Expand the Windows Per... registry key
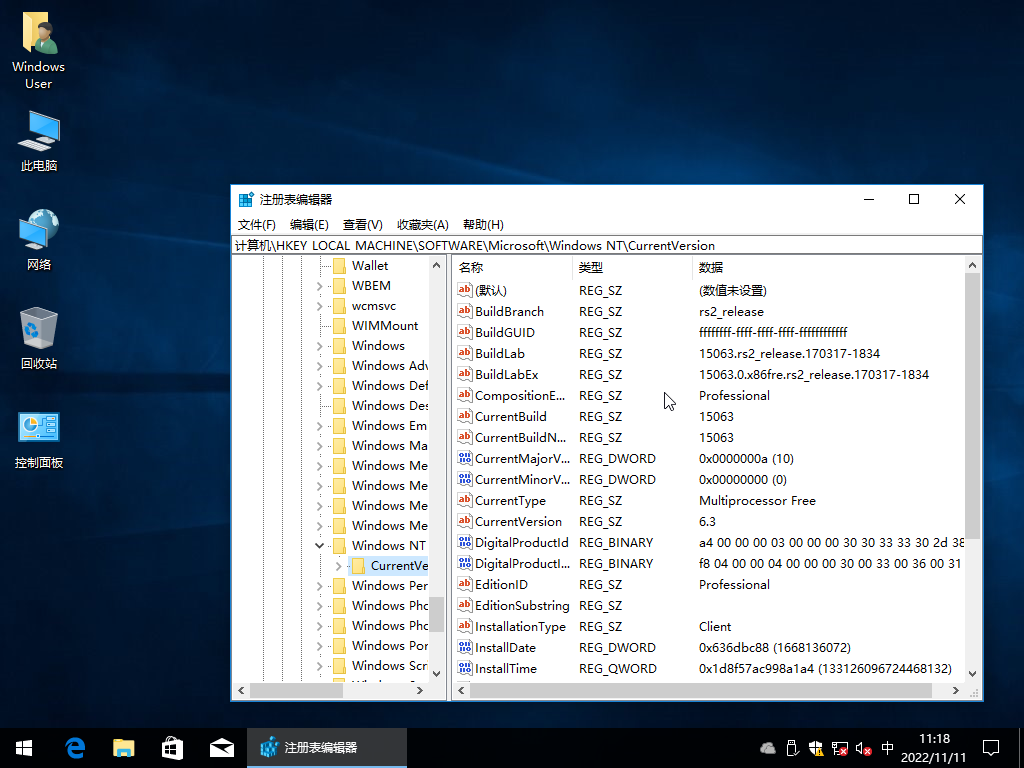Viewport: 1024px width, 768px height. coord(319,586)
